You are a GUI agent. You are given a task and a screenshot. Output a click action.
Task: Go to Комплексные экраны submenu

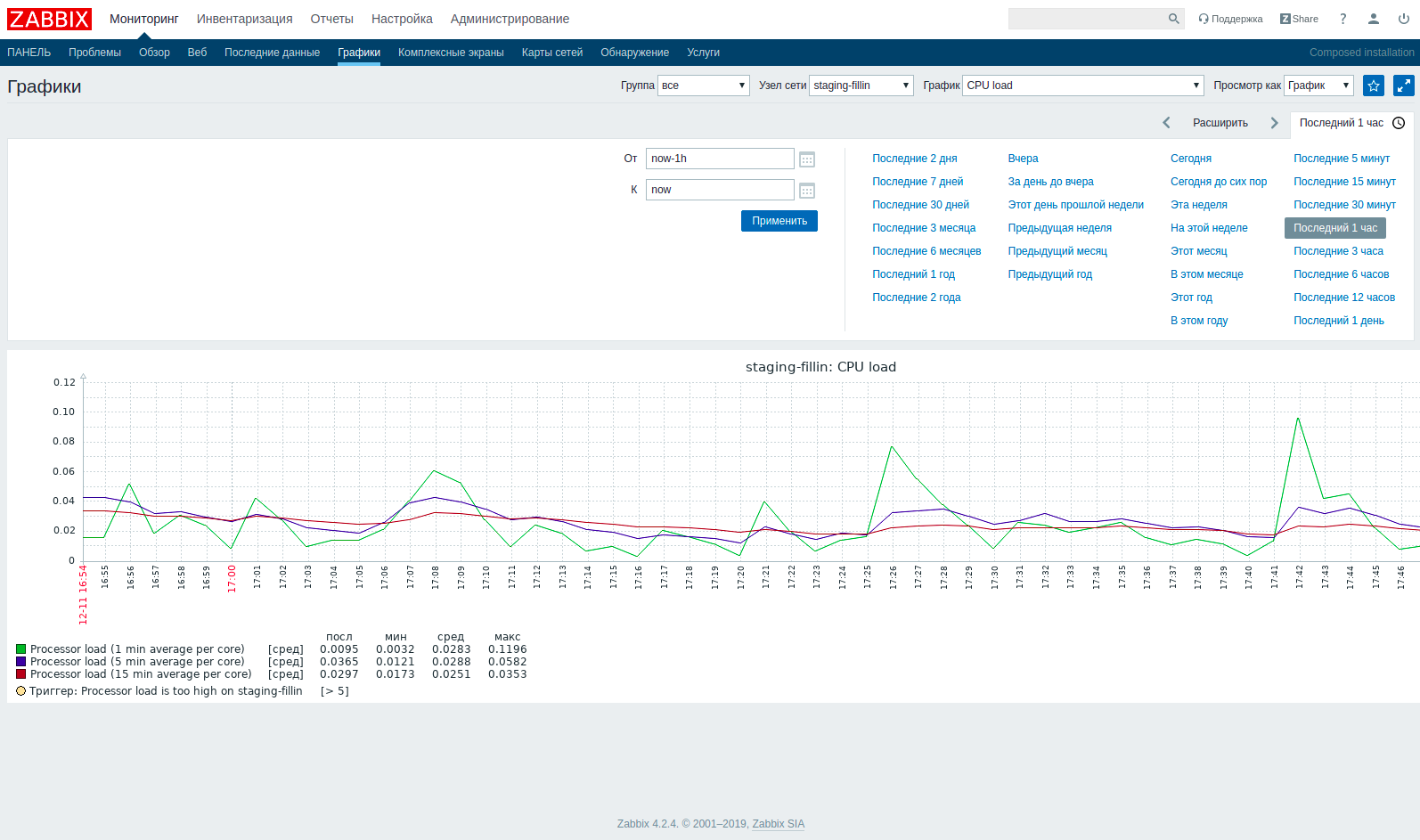451,53
